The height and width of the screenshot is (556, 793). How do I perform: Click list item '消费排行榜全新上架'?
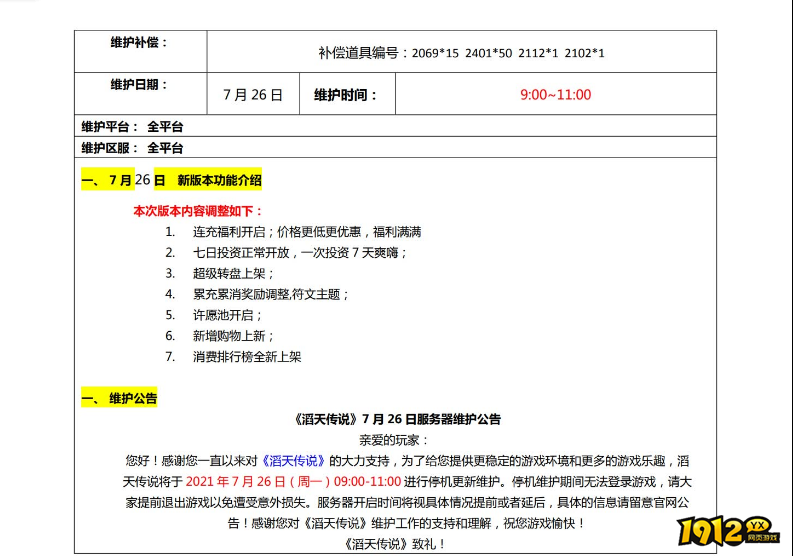(247, 357)
